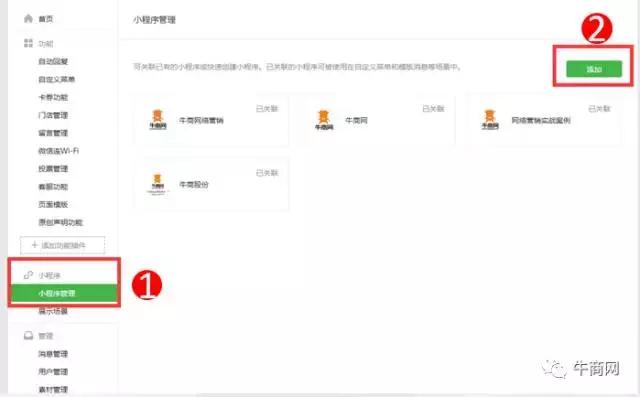Open the 网络营销实战案例 mini program card
Image resolution: width=640 pixels, height=397 pixels.
point(543,120)
